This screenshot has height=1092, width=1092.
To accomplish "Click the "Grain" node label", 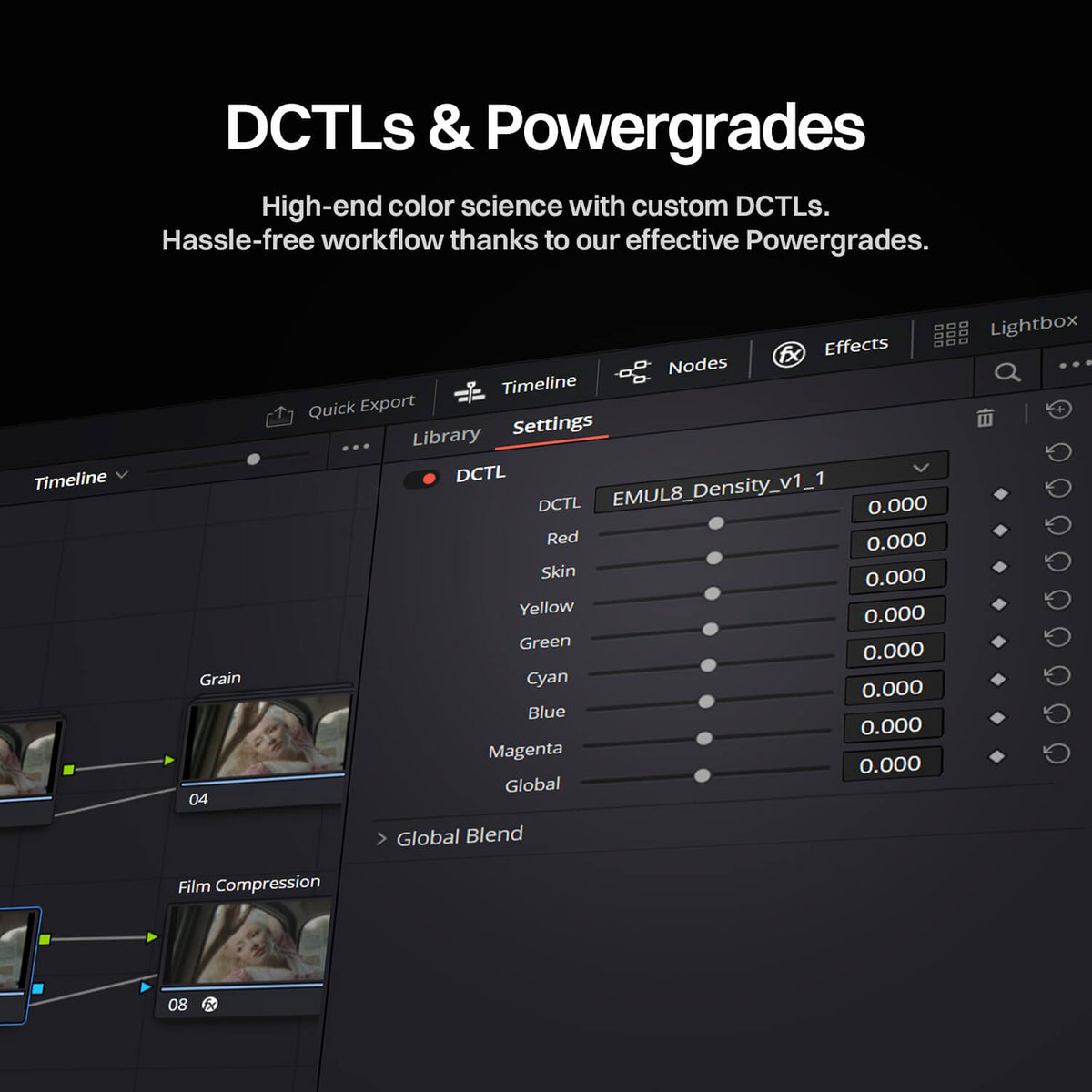I will (x=220, y=679).
